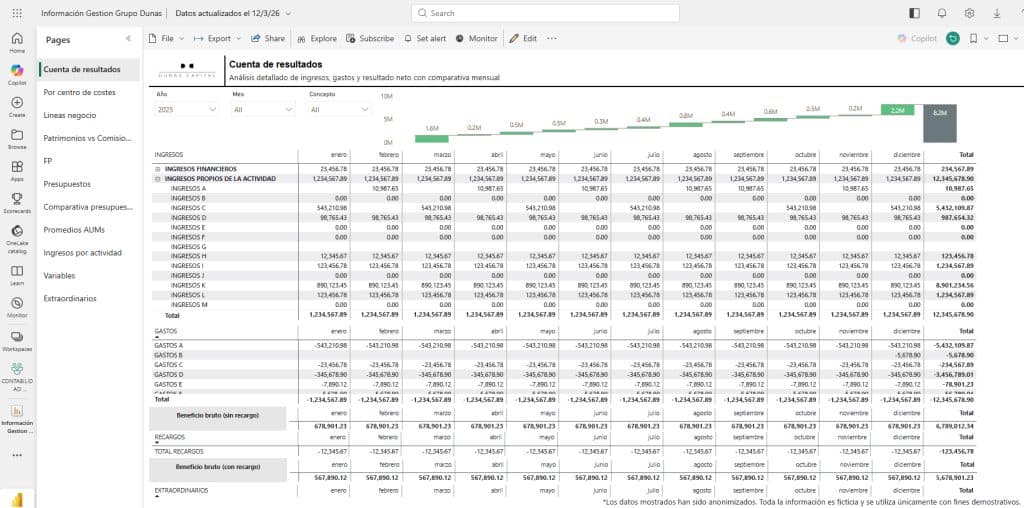Click TOTAL RECARGOS row label
The image size is (1024, 508).
pyautogui.click(x=179, y=451)
